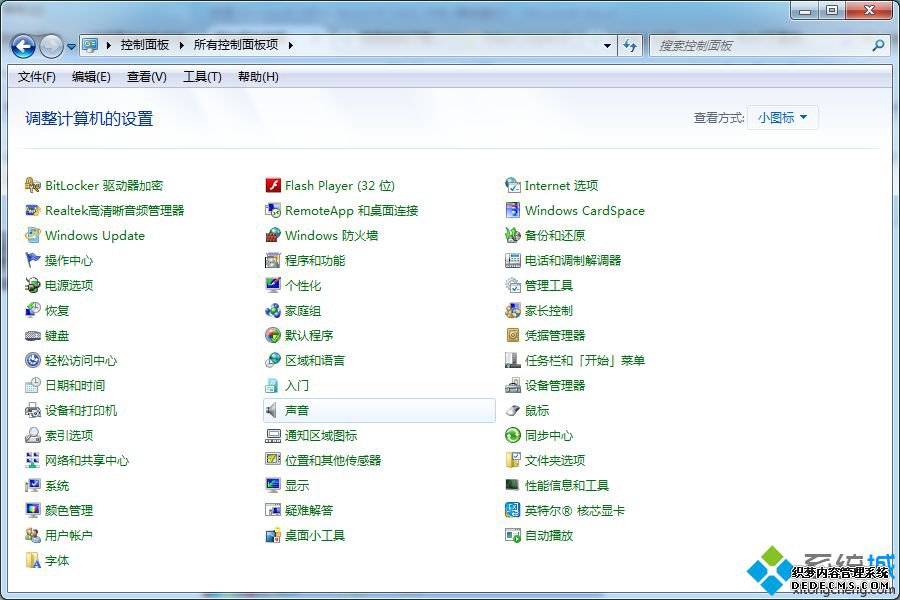Open 任务栏和「开始」菜单 link
This screenshot has height=600, width=900.
pos(585,361)
